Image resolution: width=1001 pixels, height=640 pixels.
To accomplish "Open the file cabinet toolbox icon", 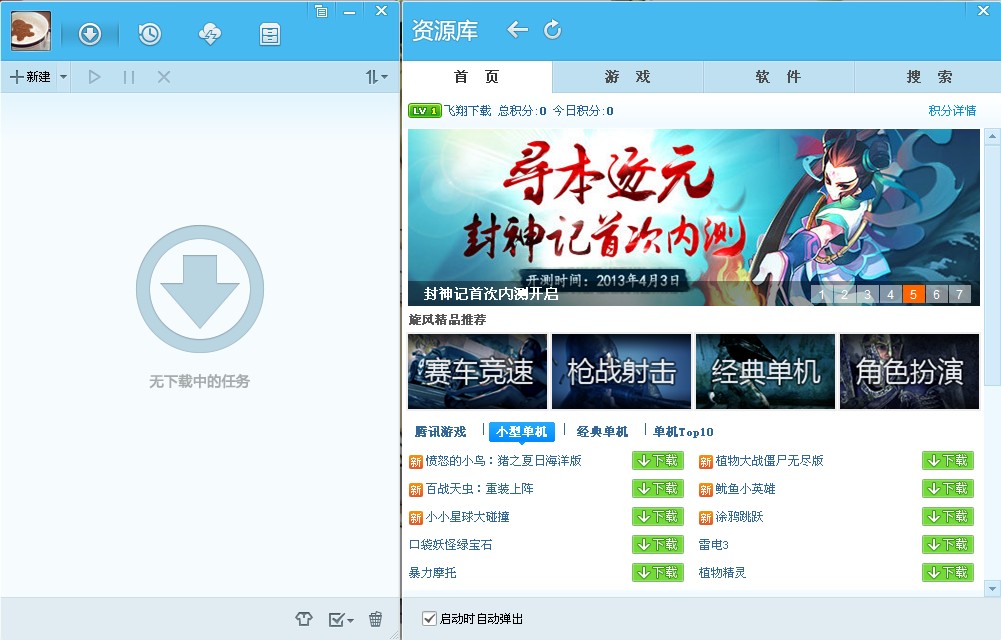I will coord(269,35).
